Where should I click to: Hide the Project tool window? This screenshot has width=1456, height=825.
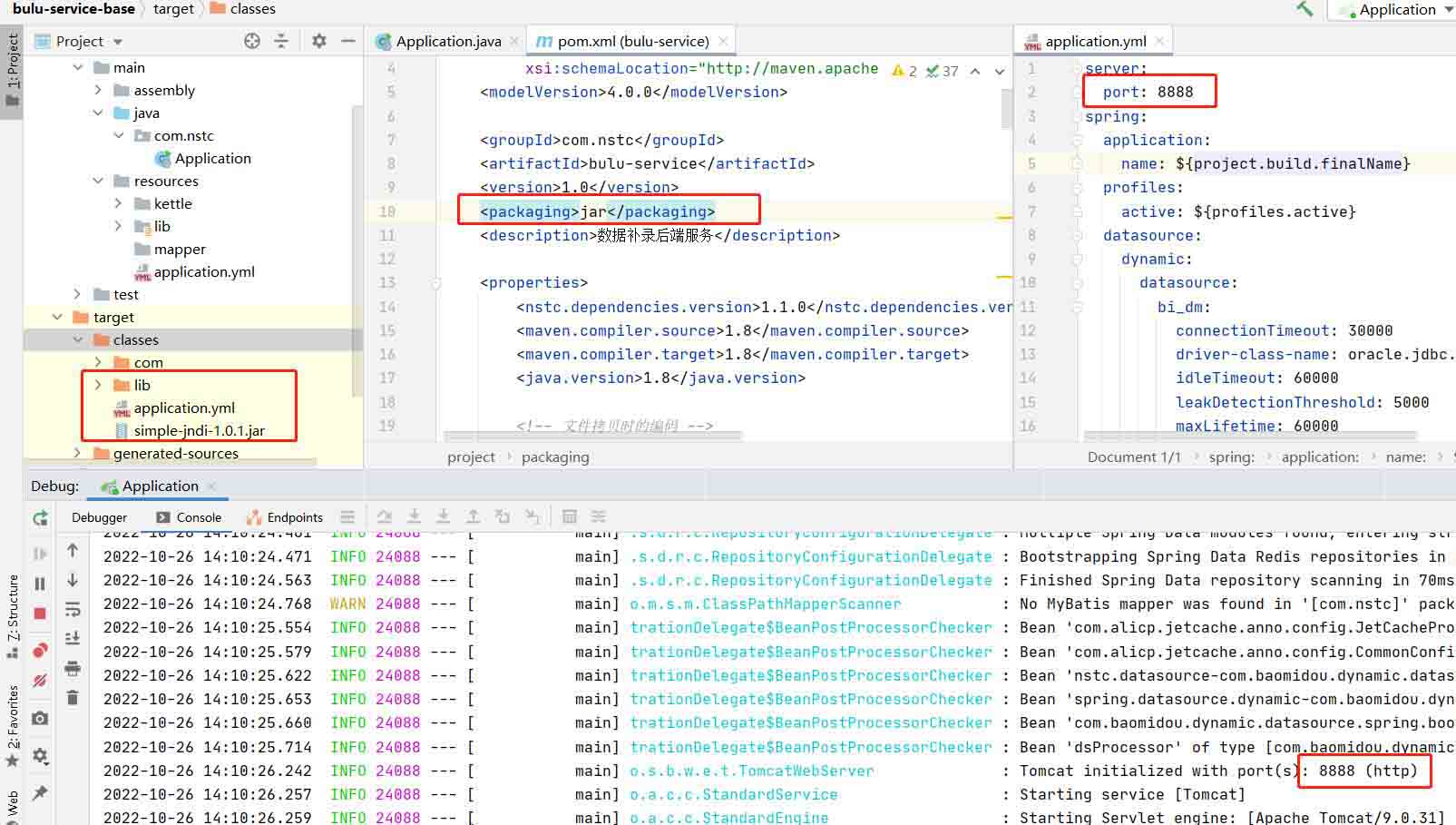pyautogui.click(x=347, y=41)
